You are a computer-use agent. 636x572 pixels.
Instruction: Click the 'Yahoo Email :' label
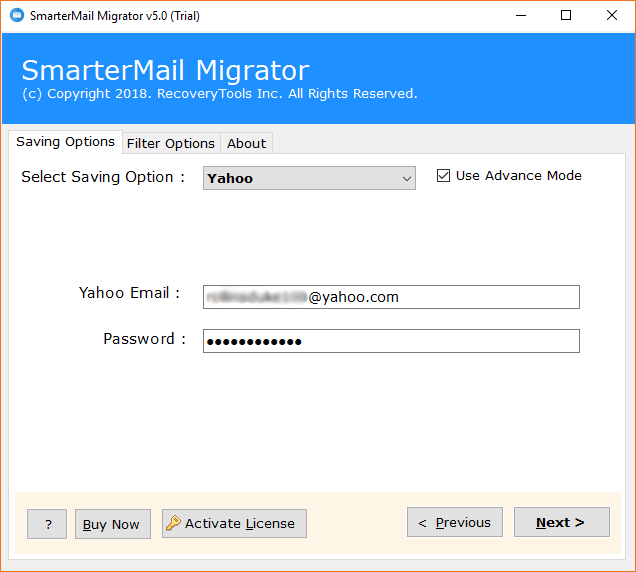[x=129, y=293]
